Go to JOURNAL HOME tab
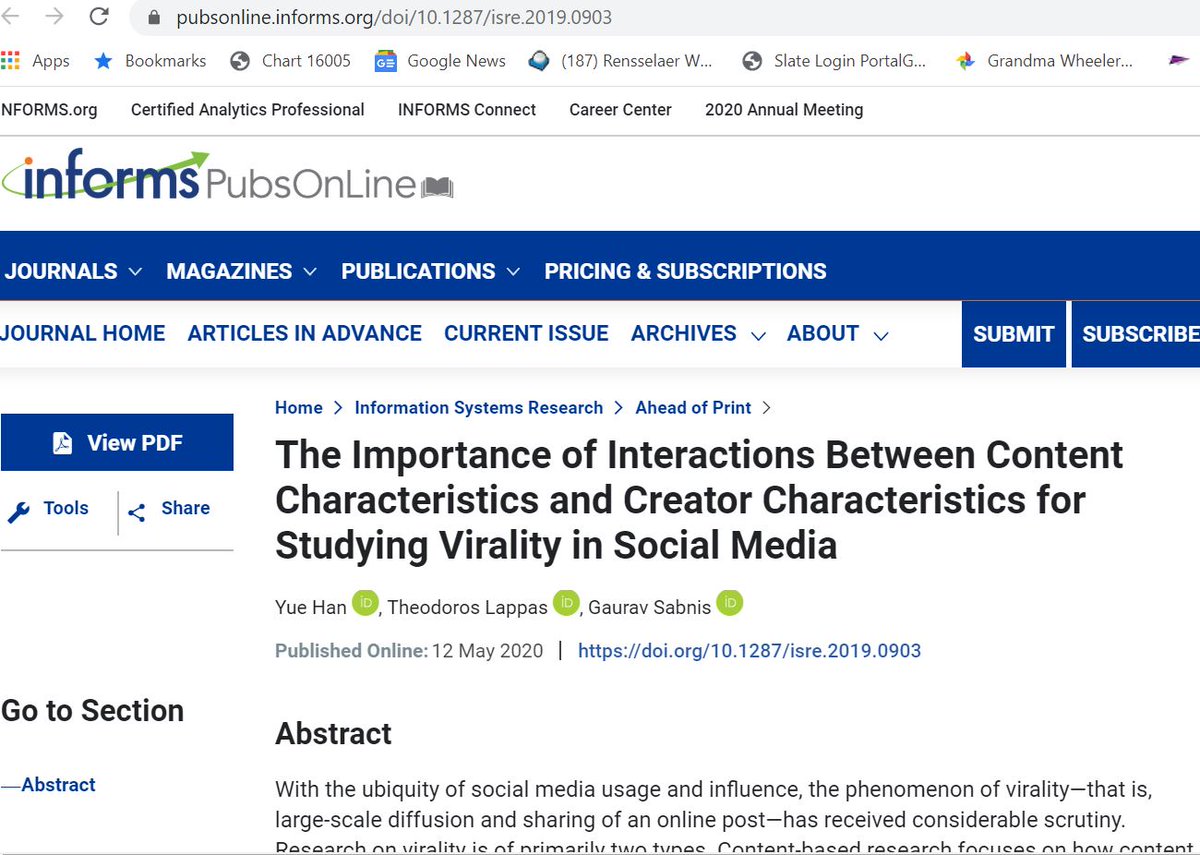The width and height of the screenshot is (1200, 855). point(83,333)
